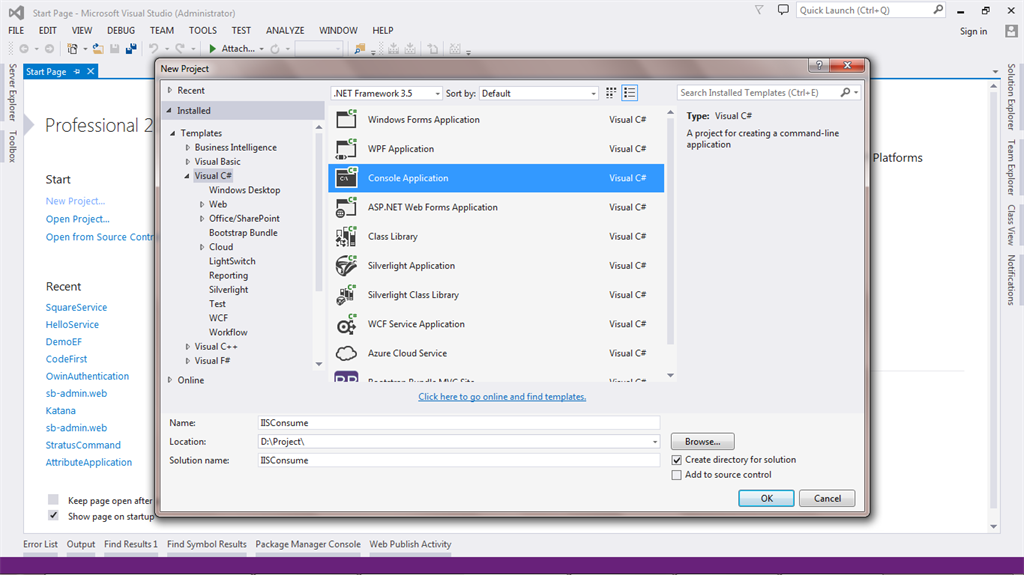Click the Undo toolbar icon
1024x575 pixels.
[x=153, y=48]
